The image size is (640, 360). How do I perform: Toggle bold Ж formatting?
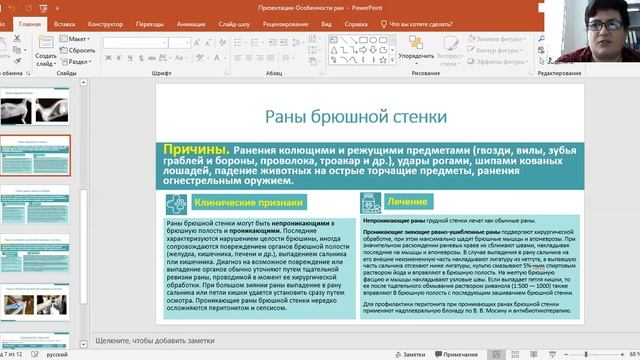[x=108, y=58]
